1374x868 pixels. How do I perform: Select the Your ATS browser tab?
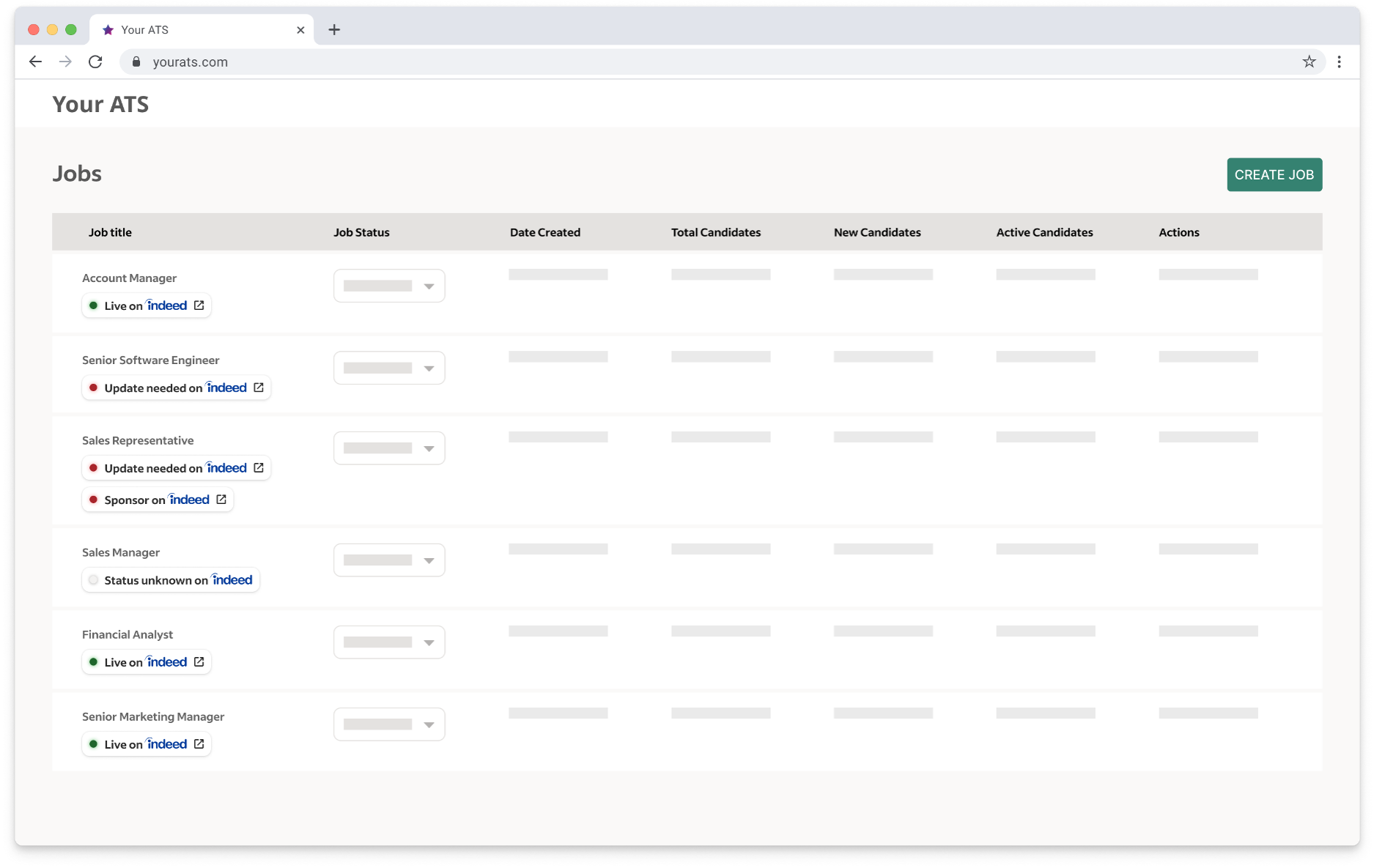point(202,30)
